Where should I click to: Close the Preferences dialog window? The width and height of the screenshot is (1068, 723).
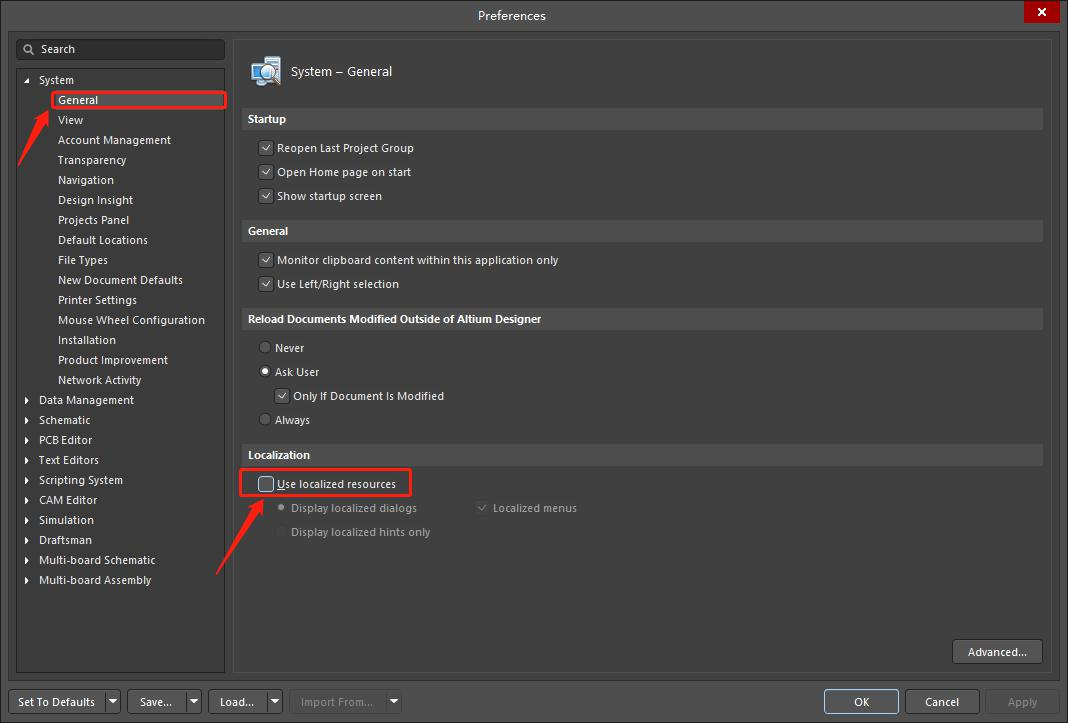[1042, 13]
